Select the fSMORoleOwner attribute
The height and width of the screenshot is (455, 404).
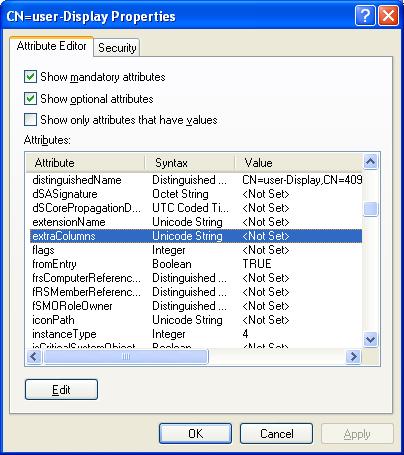196,306
